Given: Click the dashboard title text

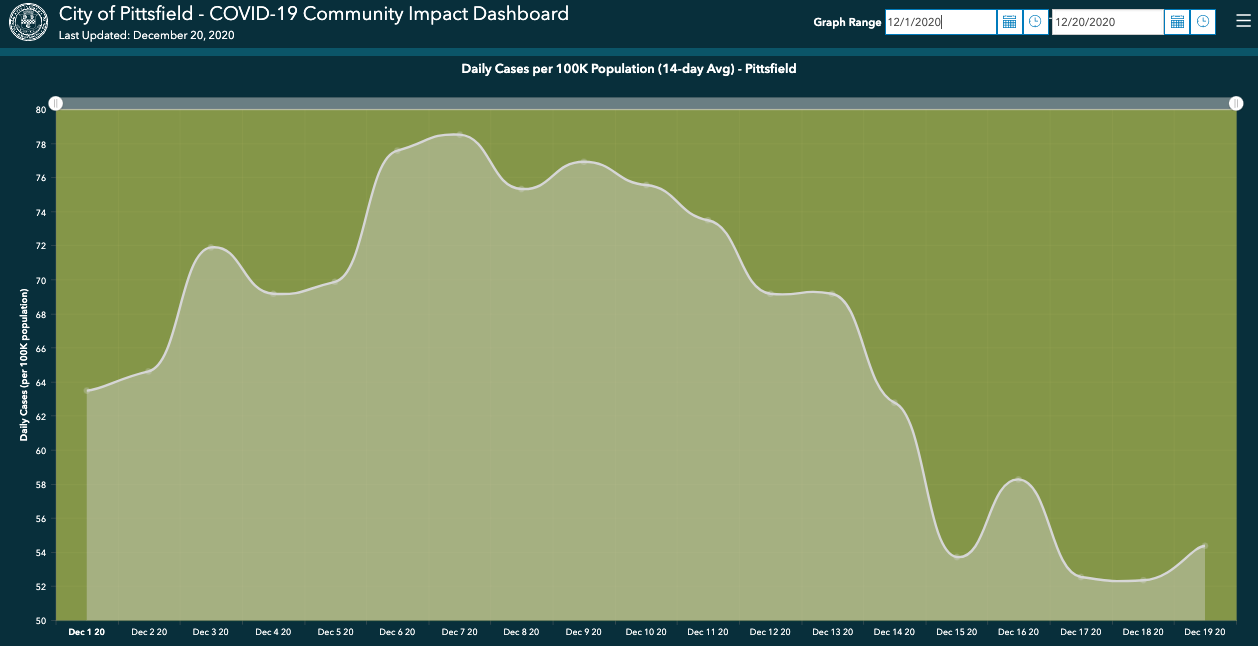Looking at the screenshot, I should (x=314, y=14).
